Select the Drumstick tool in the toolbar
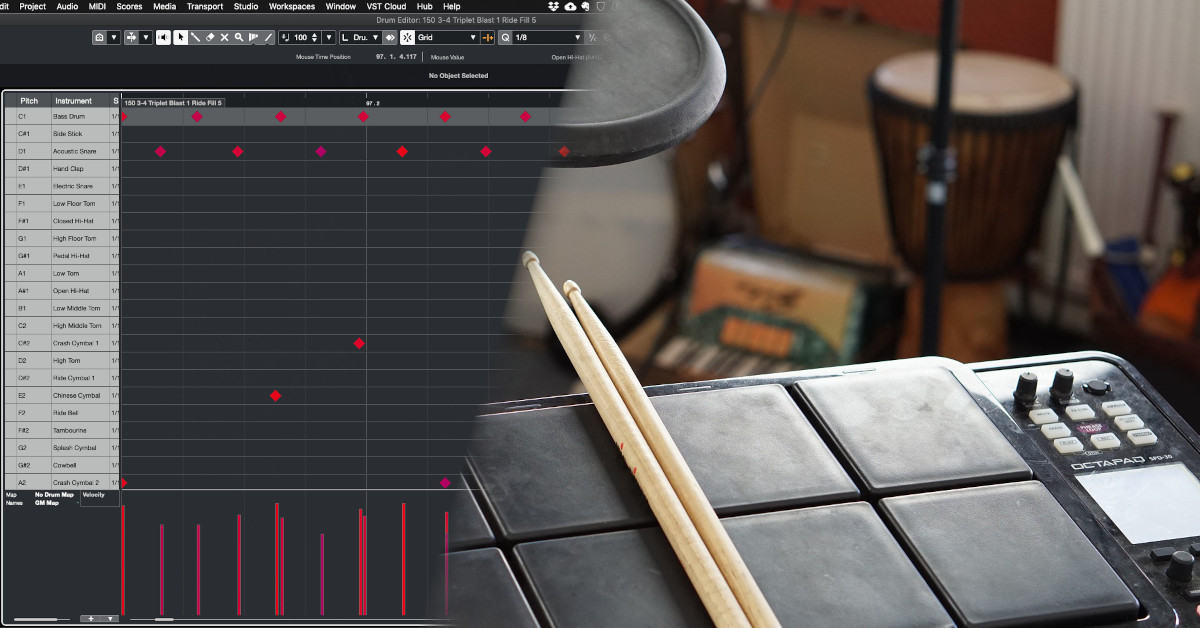Viewport: 1200px width, 628px height. tap(195, 37)
